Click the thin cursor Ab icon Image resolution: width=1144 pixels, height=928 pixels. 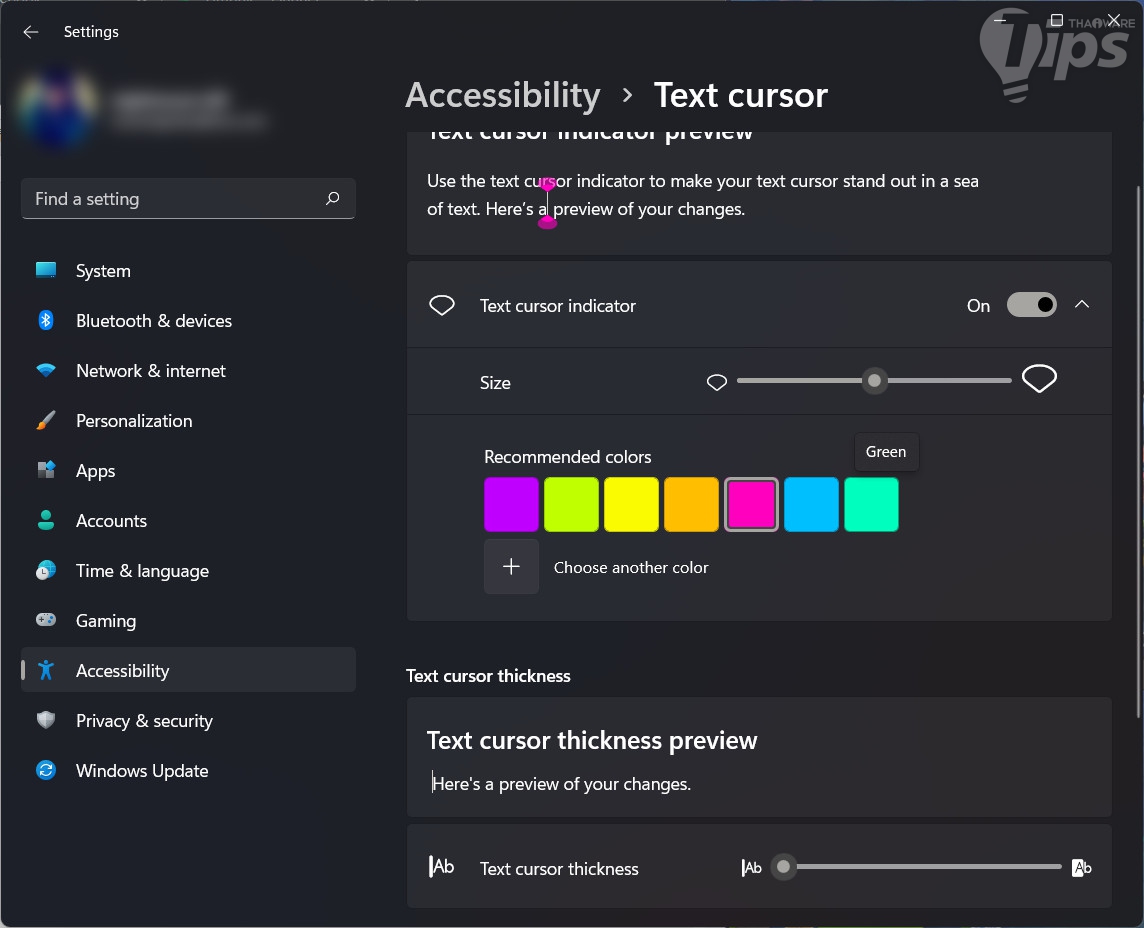(751, 867)
